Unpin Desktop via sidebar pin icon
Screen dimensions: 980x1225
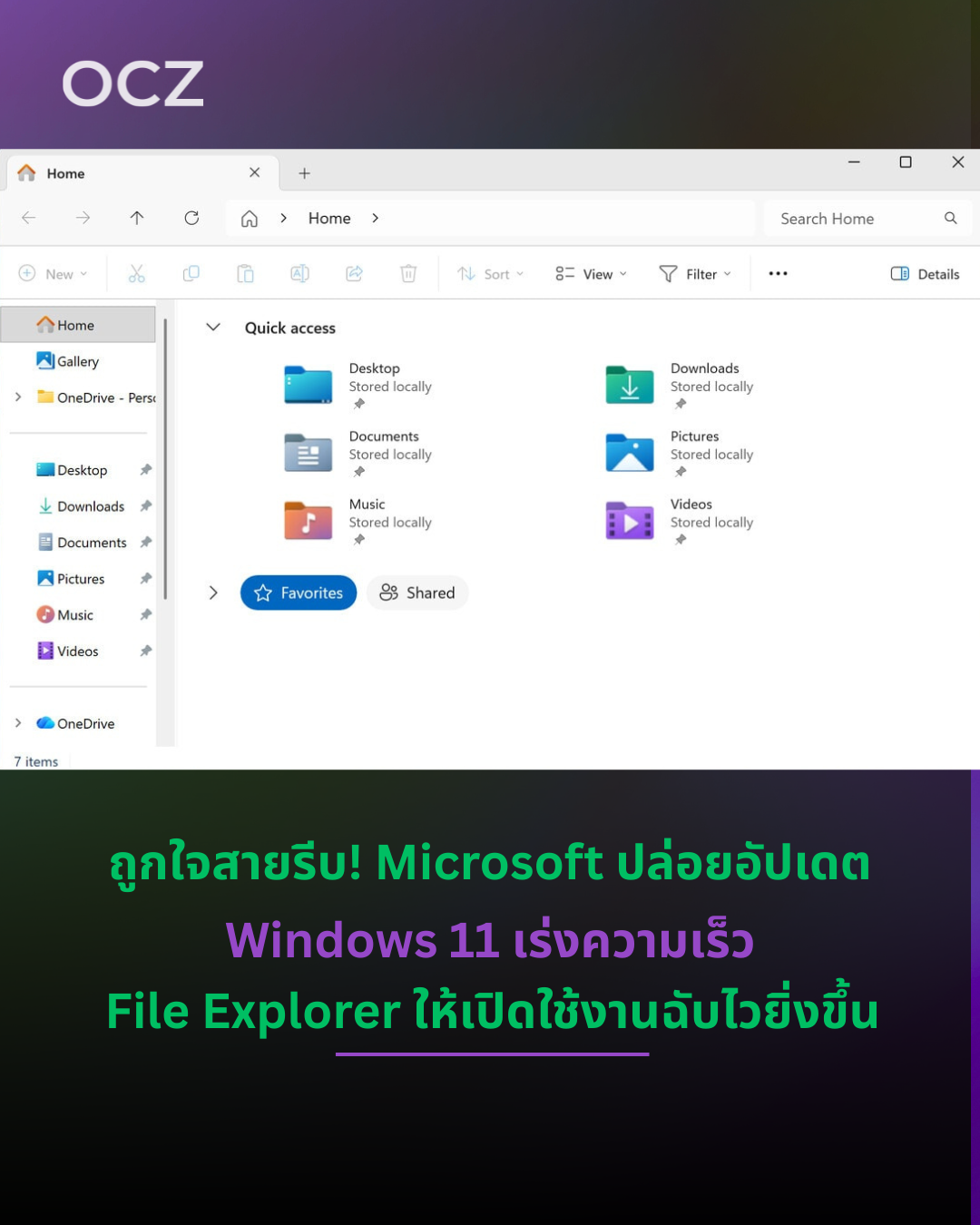click(x=145, y=470)
